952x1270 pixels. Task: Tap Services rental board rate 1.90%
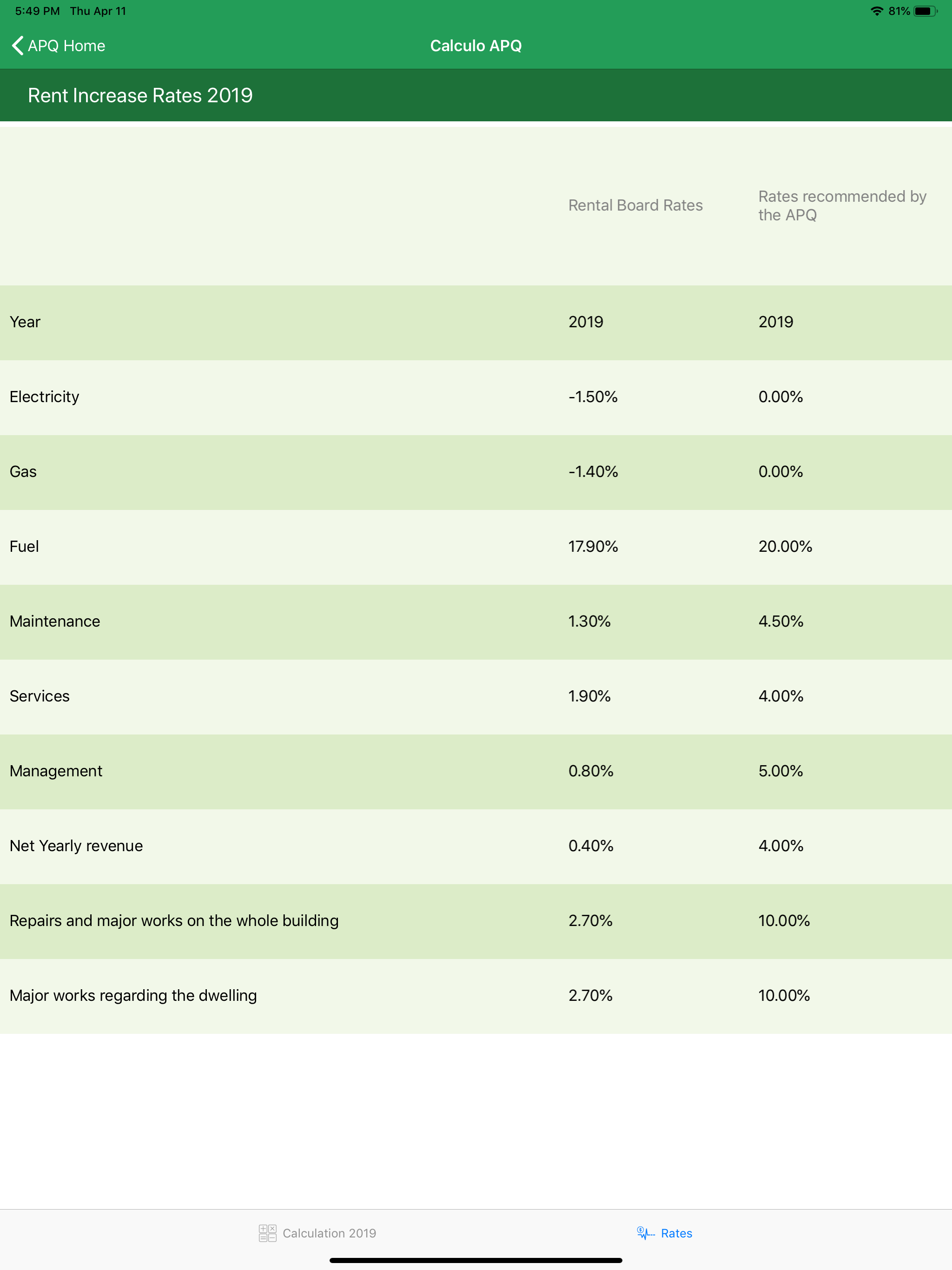click(589, 696)
